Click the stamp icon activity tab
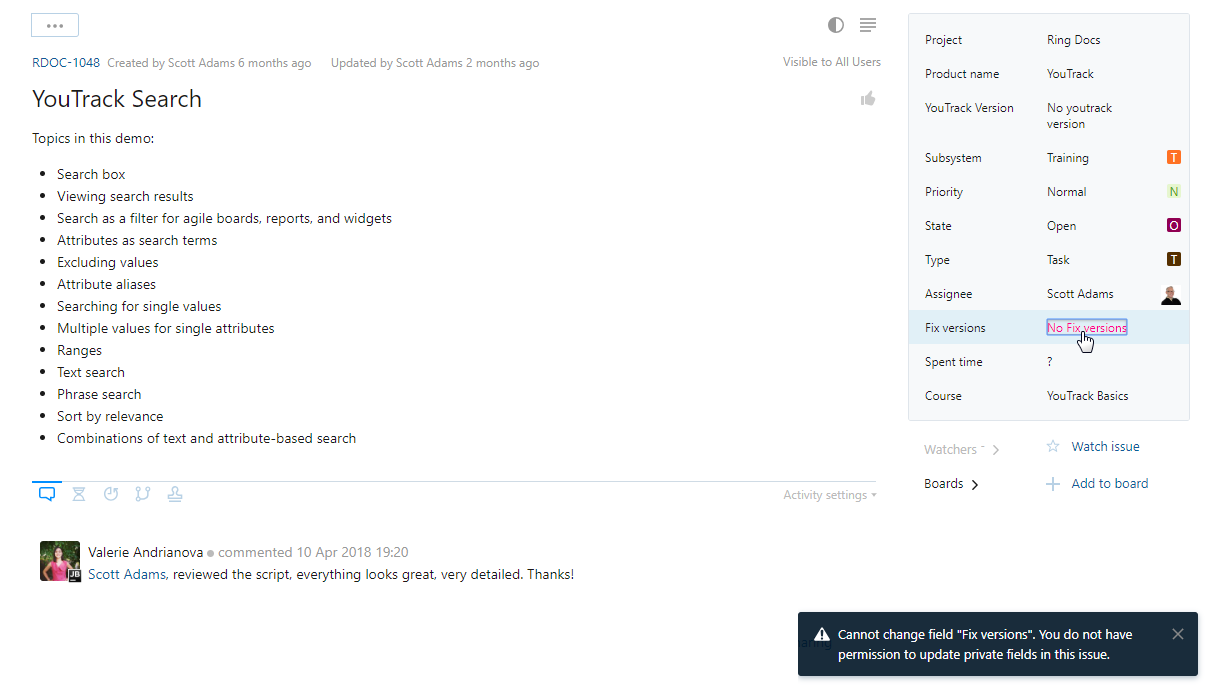 [175, 494]
